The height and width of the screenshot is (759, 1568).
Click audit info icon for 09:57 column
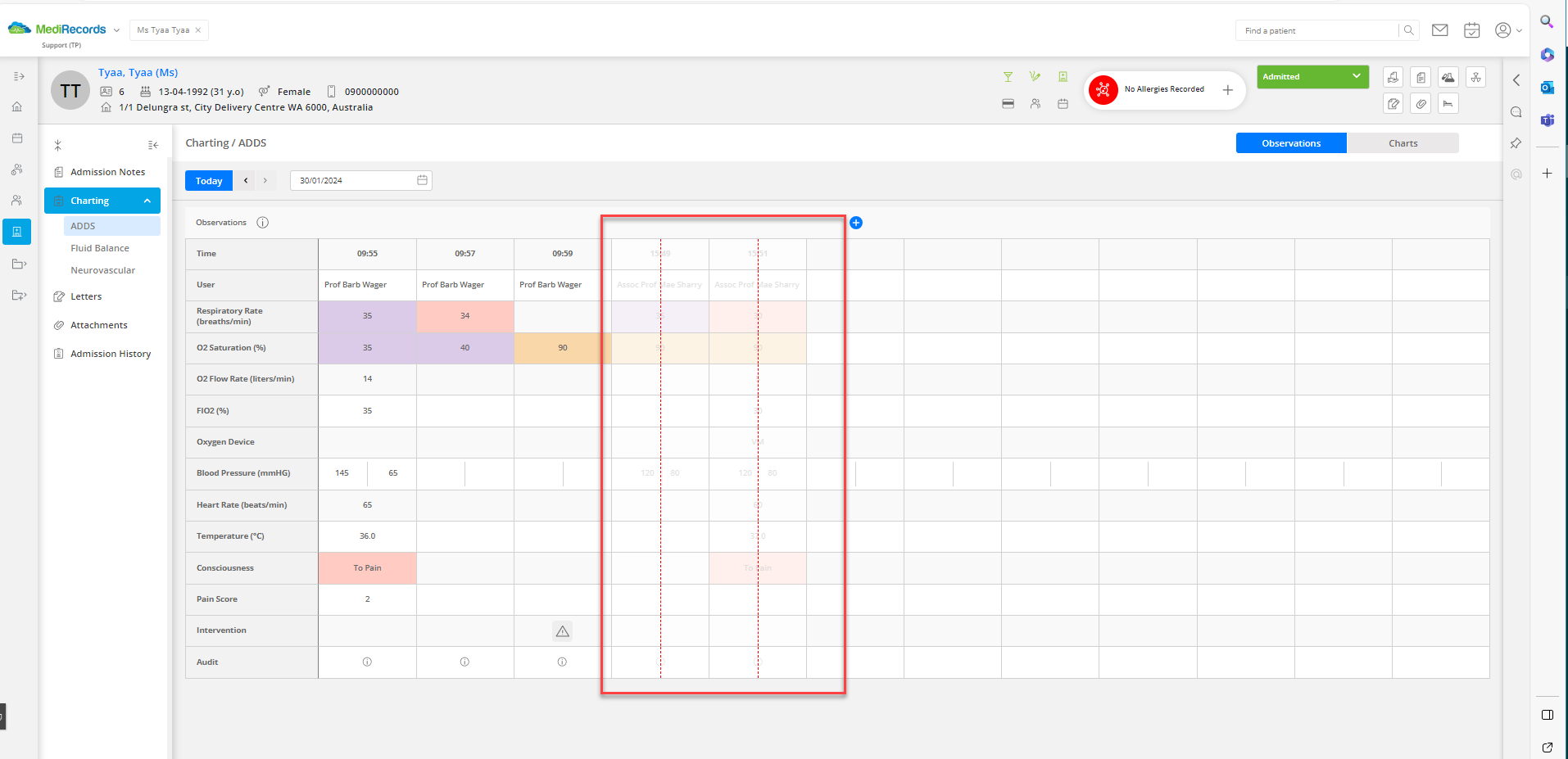[465, 662]
